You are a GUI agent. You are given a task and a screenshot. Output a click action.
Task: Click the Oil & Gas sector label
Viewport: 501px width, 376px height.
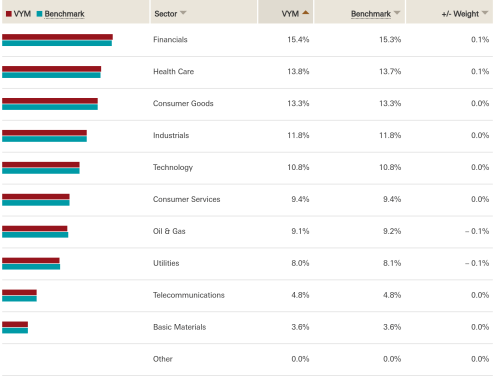coord(169,231)
